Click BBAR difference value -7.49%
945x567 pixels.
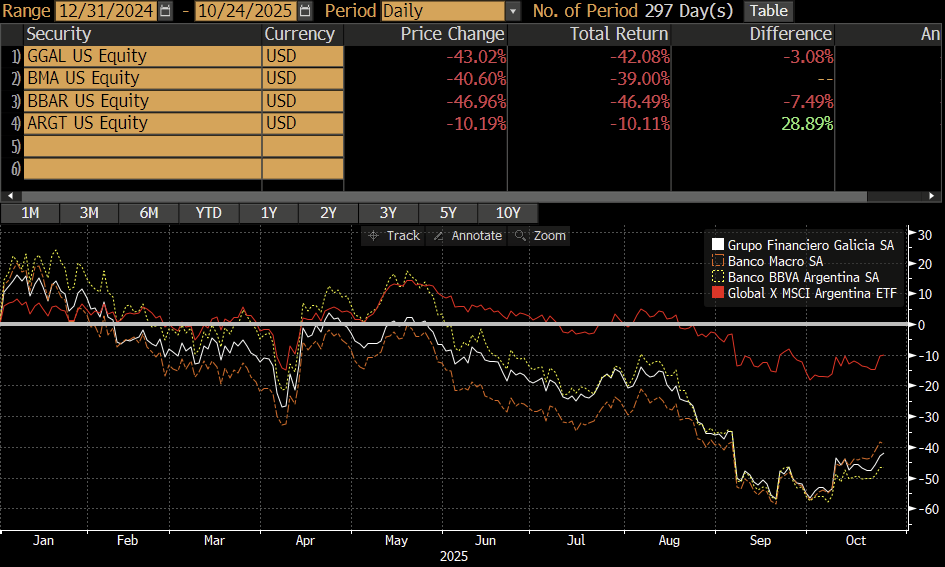click(808, 101)
